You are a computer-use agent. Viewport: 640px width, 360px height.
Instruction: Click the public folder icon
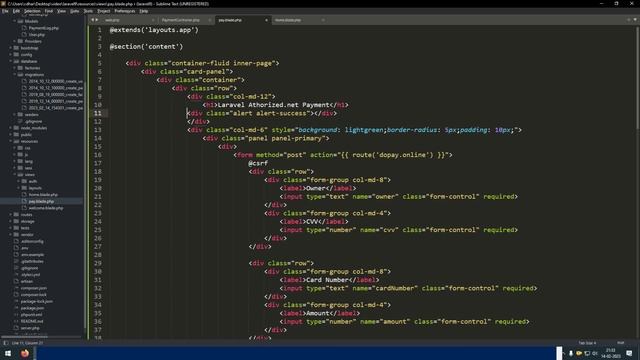coord(16,135)
